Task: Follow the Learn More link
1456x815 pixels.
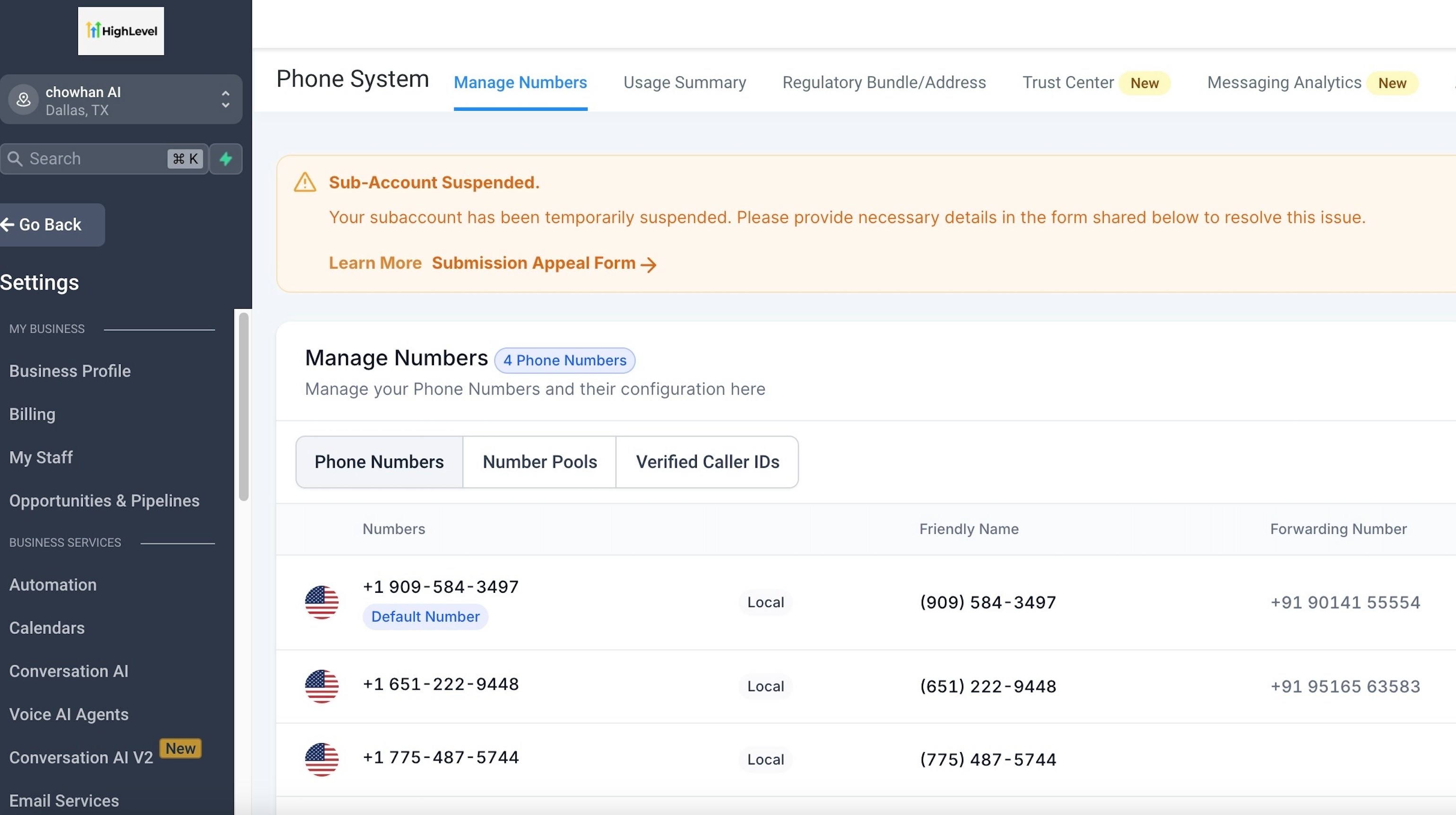Action: coord(375,263)
